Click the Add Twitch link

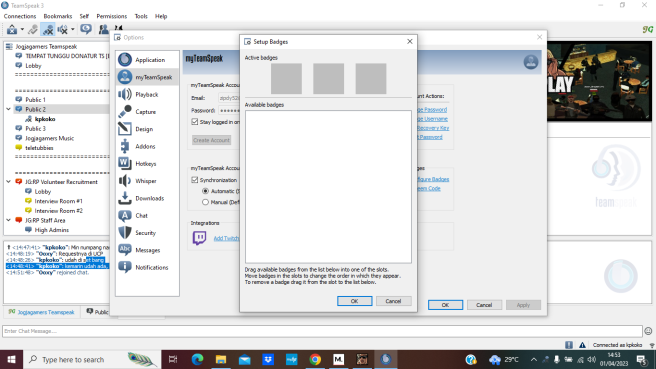pos(226,238)
